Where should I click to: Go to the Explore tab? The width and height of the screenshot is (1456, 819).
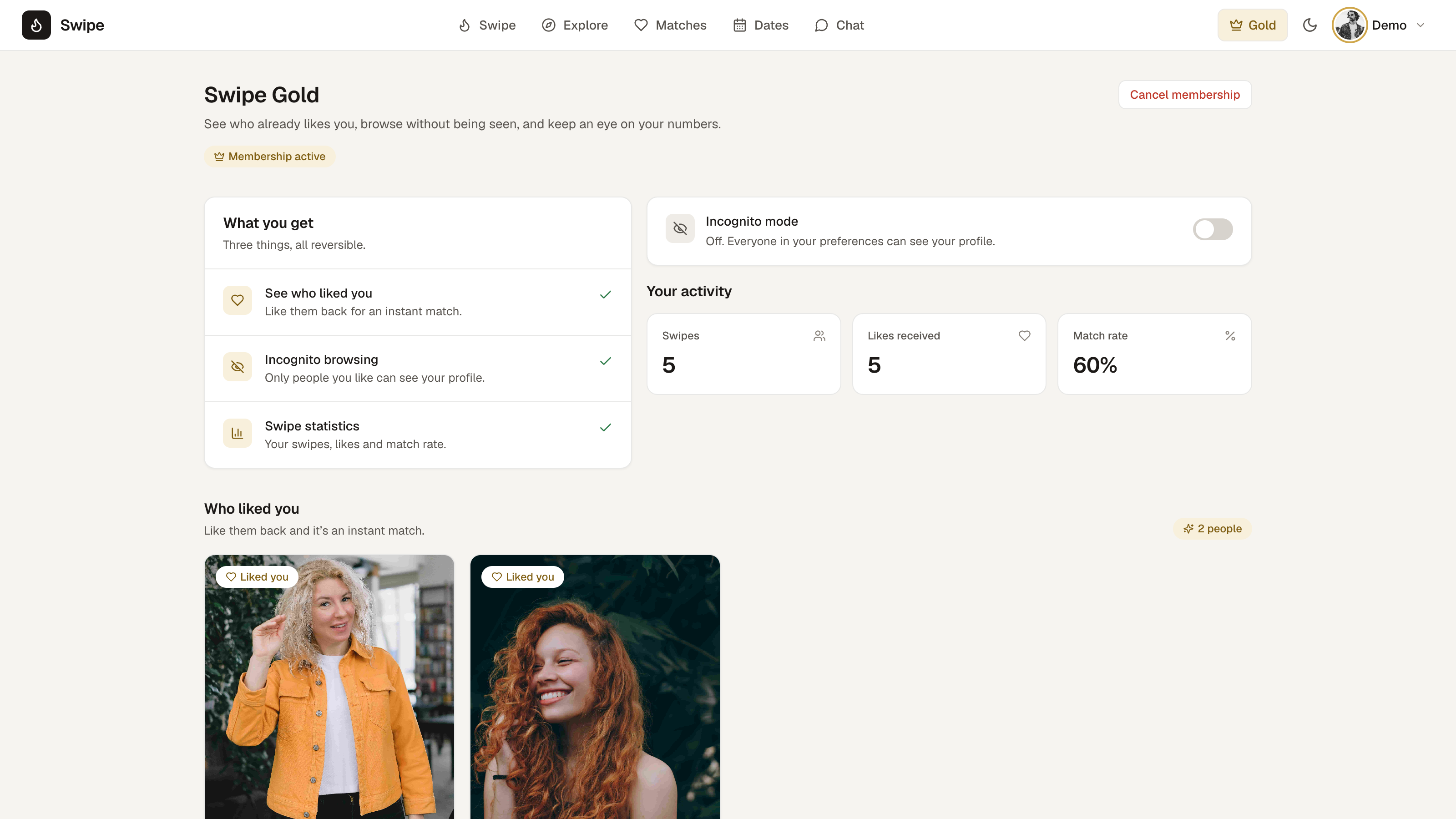click(574, 25)
